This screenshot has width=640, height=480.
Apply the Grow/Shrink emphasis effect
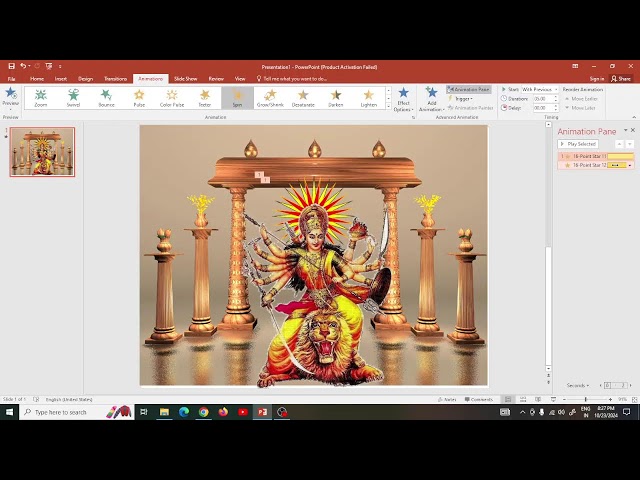point(270,98)
